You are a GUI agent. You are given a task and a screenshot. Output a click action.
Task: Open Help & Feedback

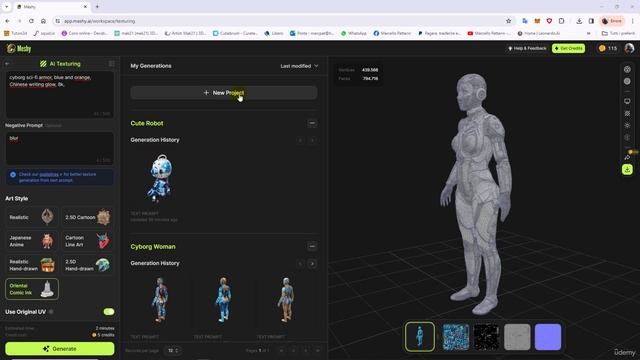pos(527,48)
